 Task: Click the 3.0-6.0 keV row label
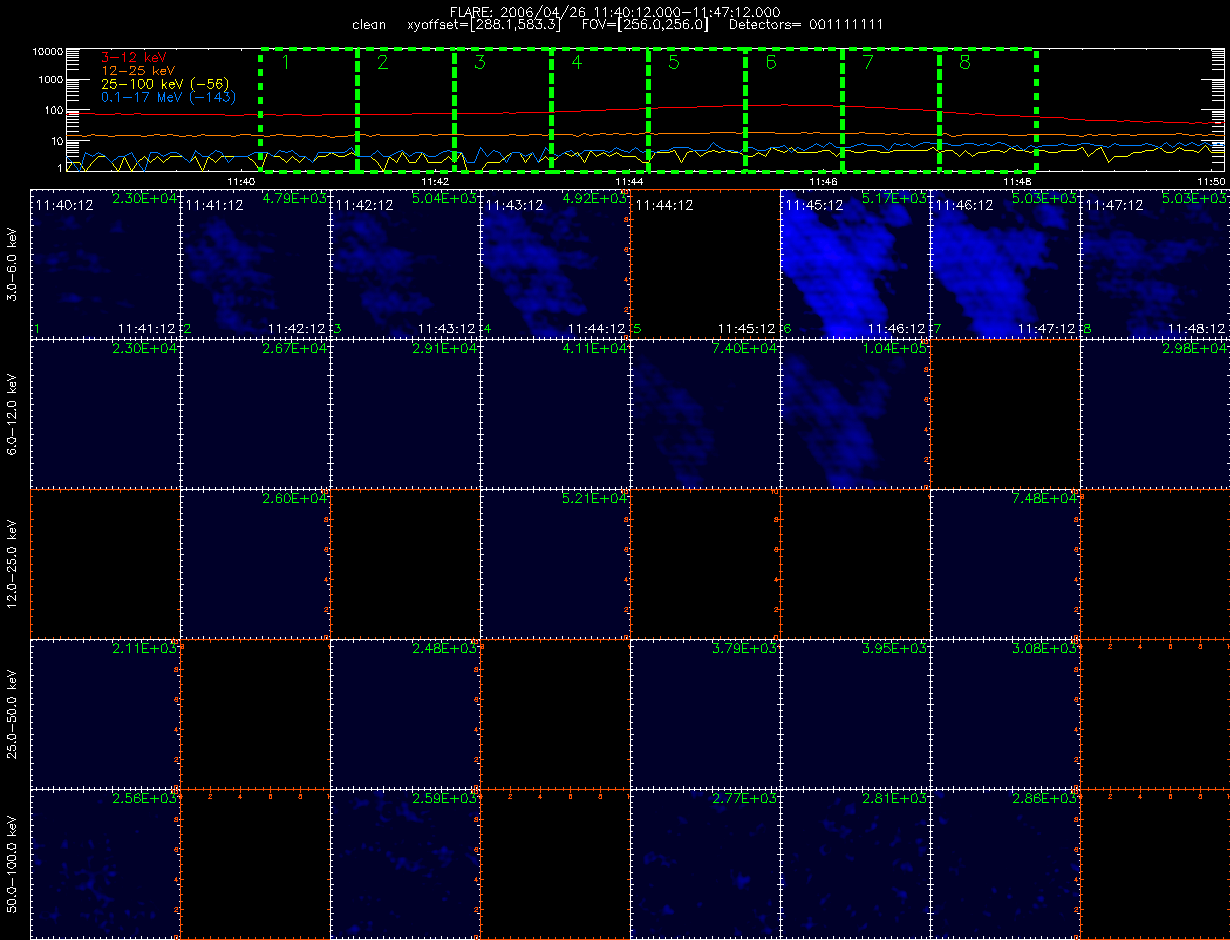(x=13, y=263)
